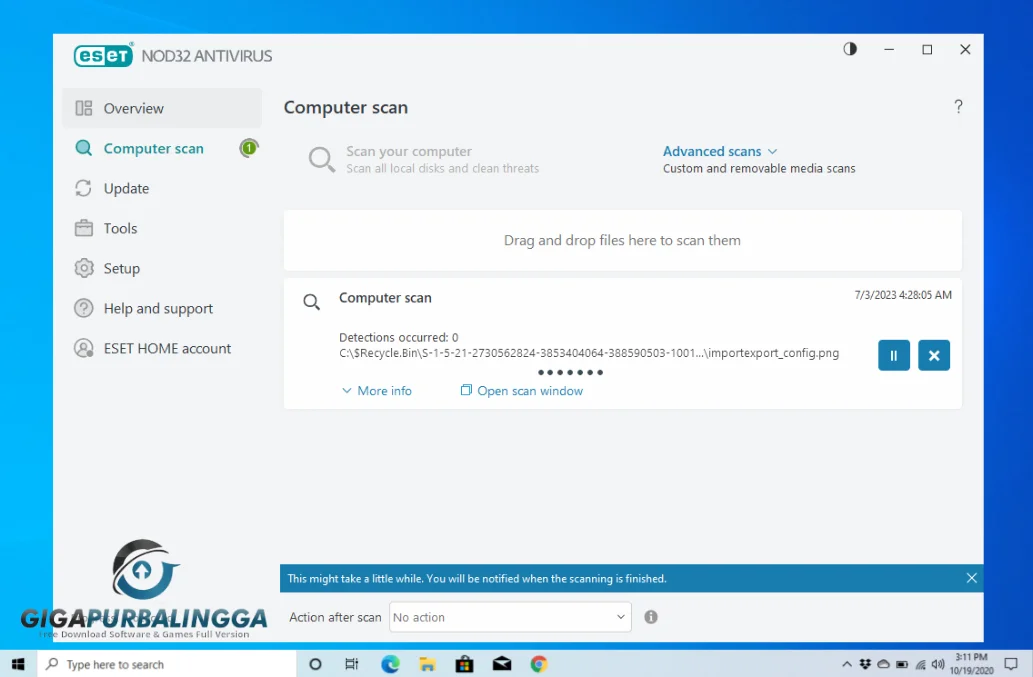Open the taskbar clock and date
This screenshot has width=1033, height=677.
[x=971, y=664]
